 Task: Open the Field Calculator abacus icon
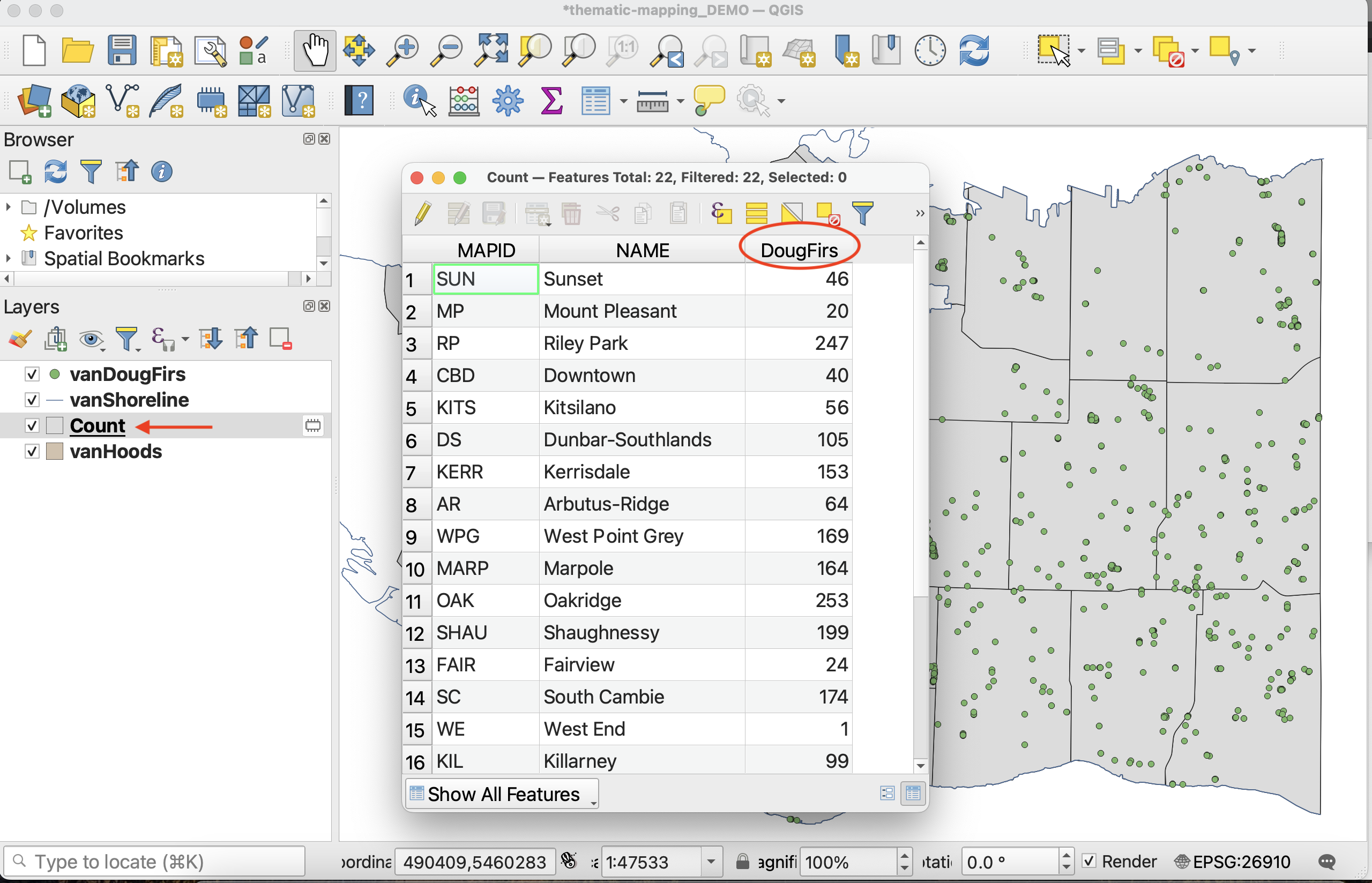[463, 101]
